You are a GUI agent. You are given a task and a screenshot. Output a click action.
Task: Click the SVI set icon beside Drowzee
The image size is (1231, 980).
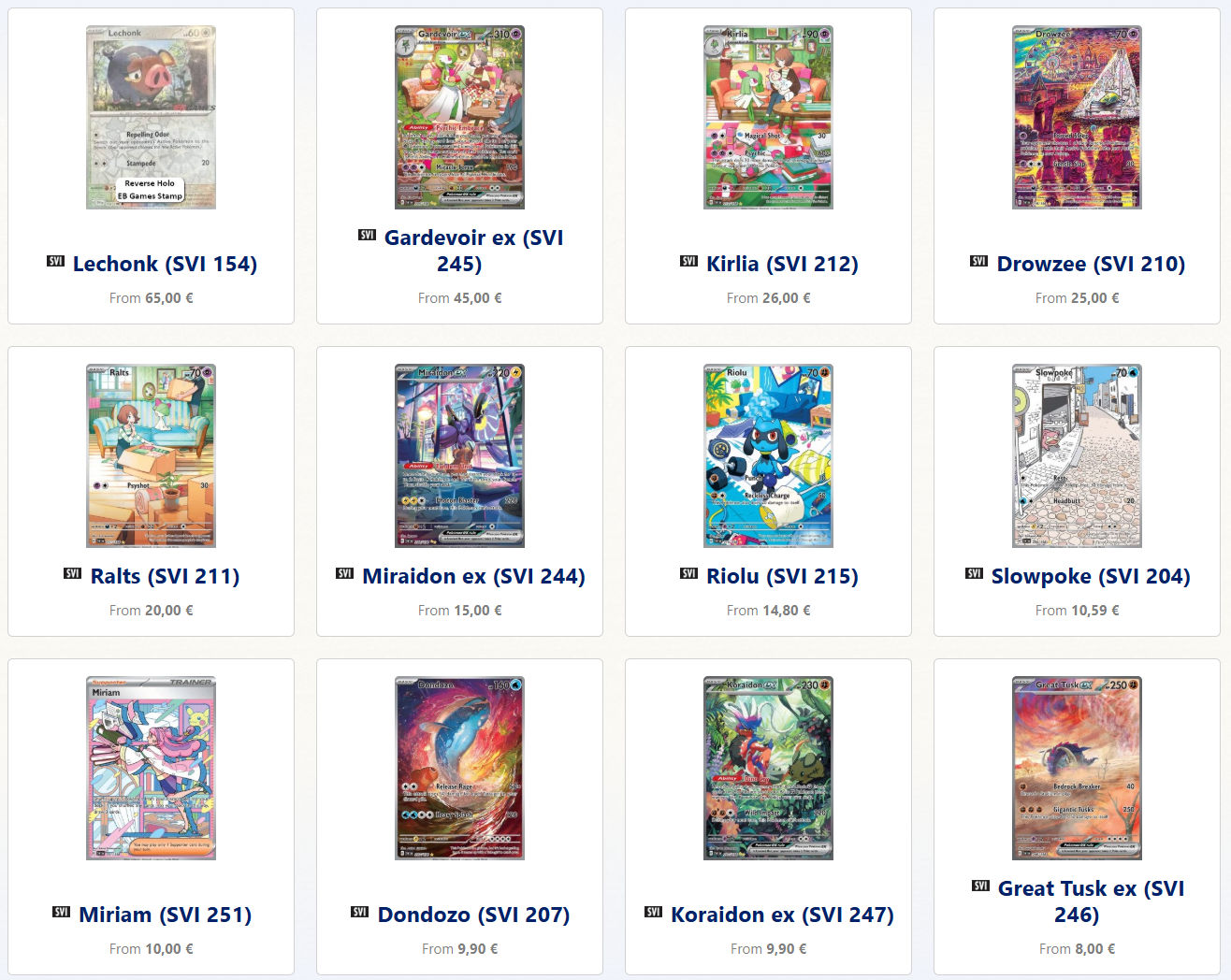[978, 261]
